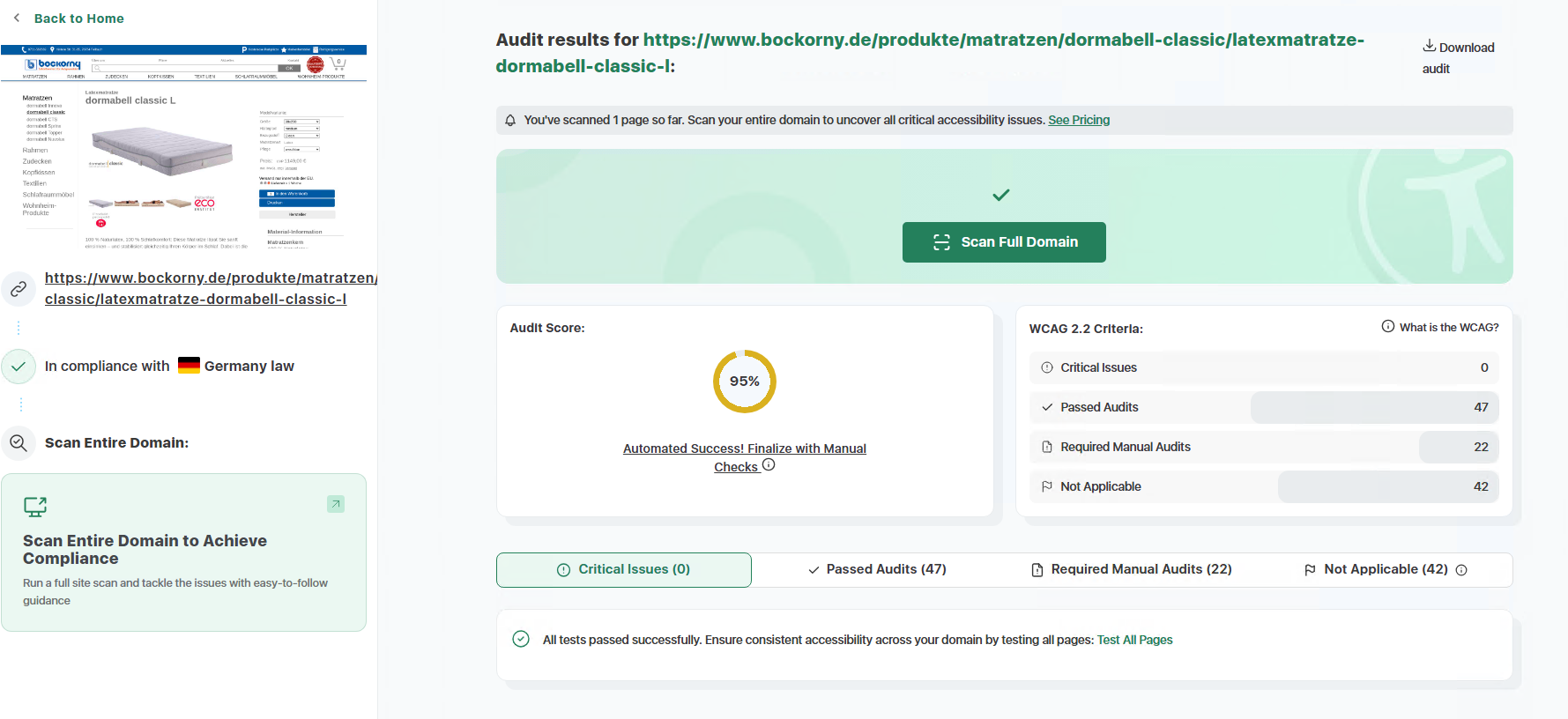The width and height of the screenshot is (1568, 719).
Task: Click the Scan Full Domain button
Action: (1004, 242)
